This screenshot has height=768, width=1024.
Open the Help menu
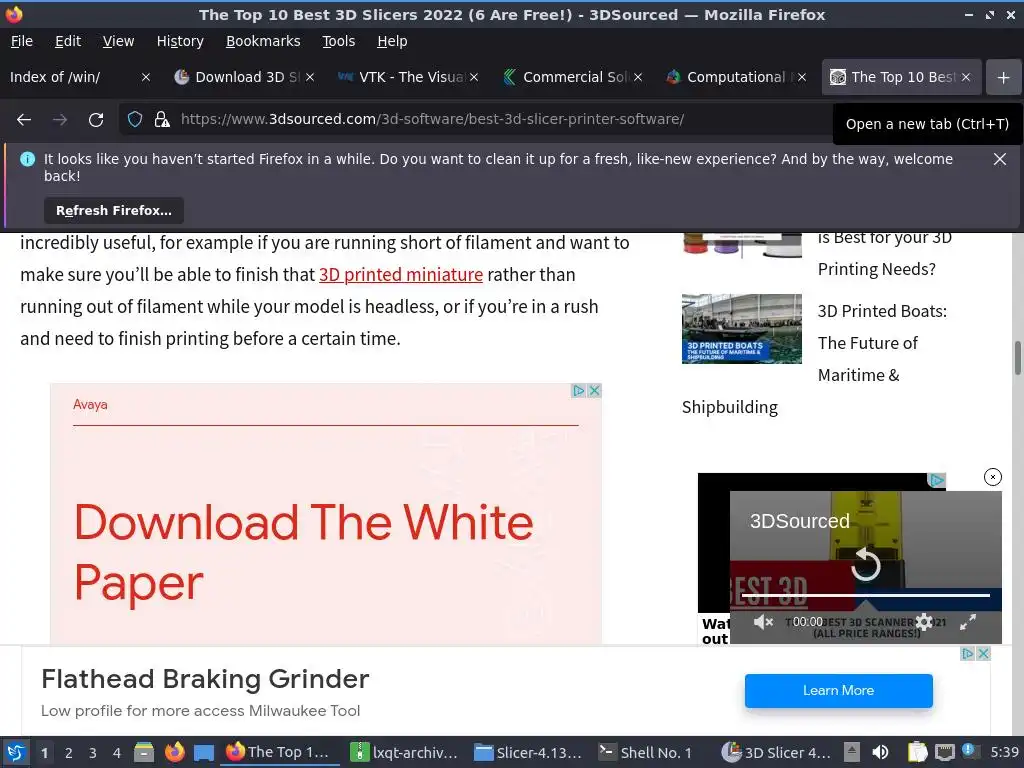click(392, 41)
